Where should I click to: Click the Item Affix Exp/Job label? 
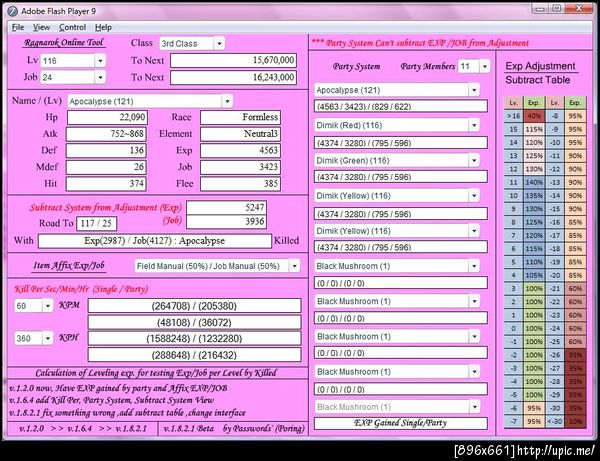point(69,266)
